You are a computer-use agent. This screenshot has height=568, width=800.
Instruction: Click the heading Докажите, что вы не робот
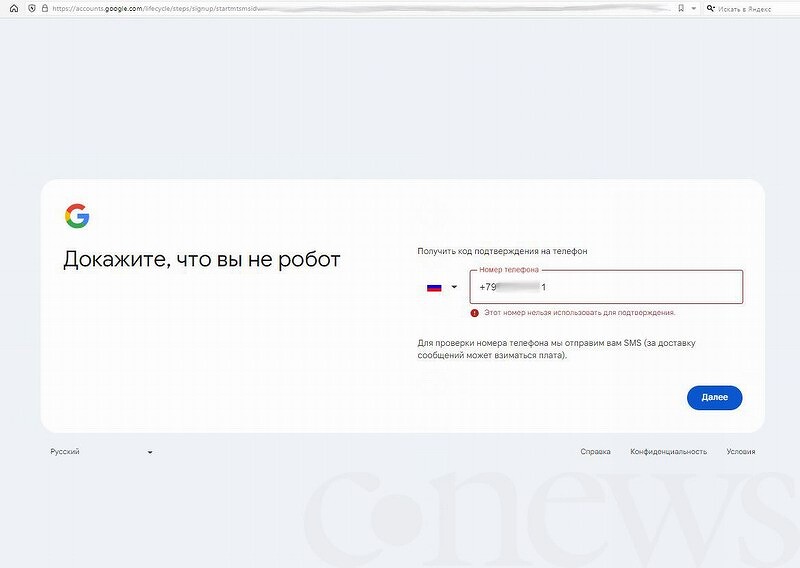[x=202, y=260]
